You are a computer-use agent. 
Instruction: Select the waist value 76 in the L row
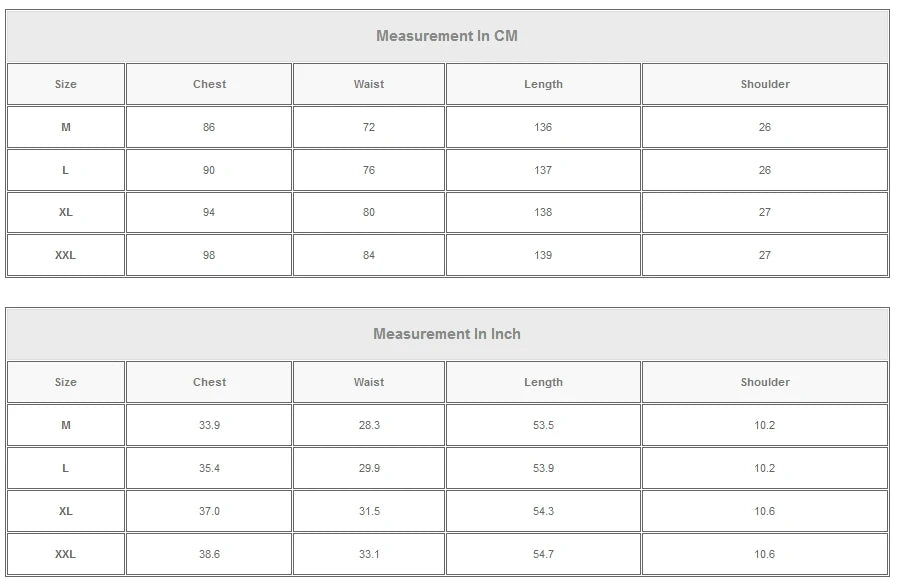click(369, 170)
